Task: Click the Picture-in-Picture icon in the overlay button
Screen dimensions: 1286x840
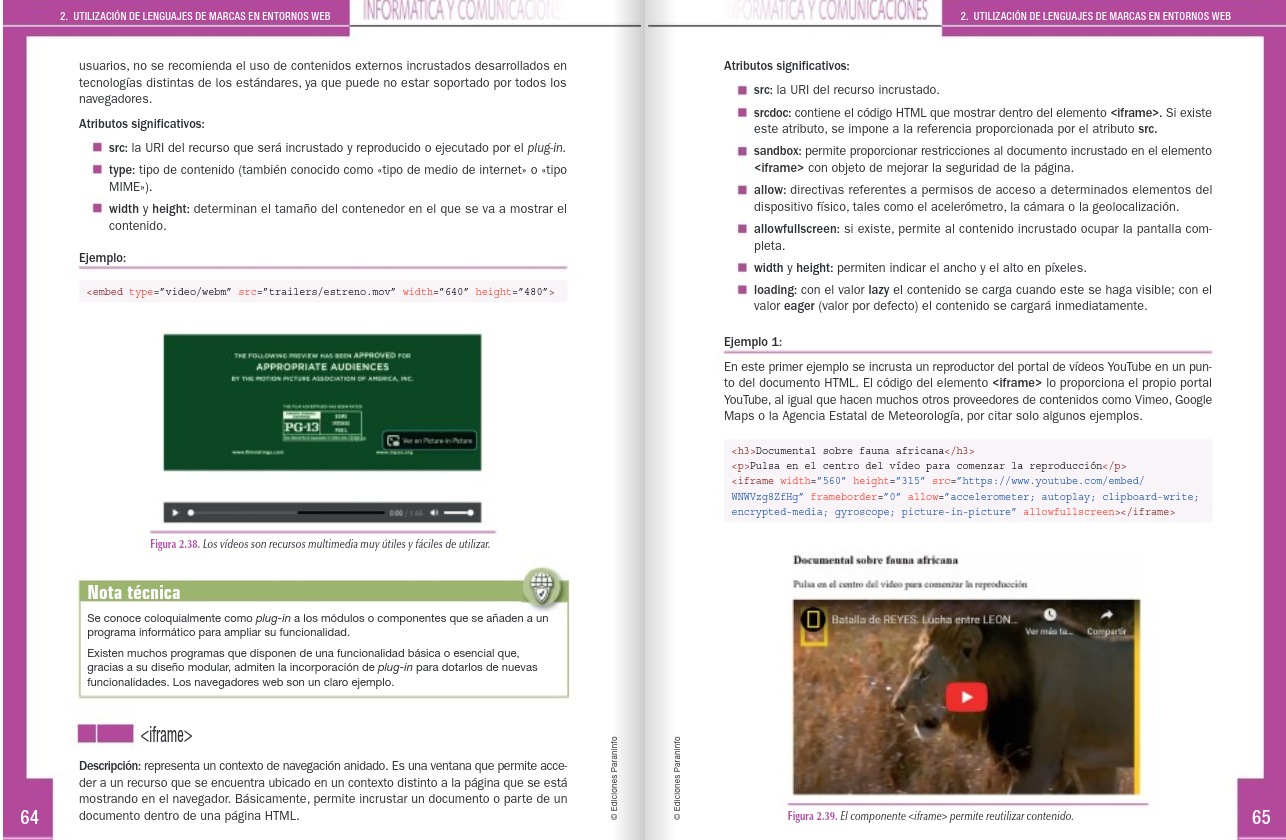Action: tap(392, 440)
